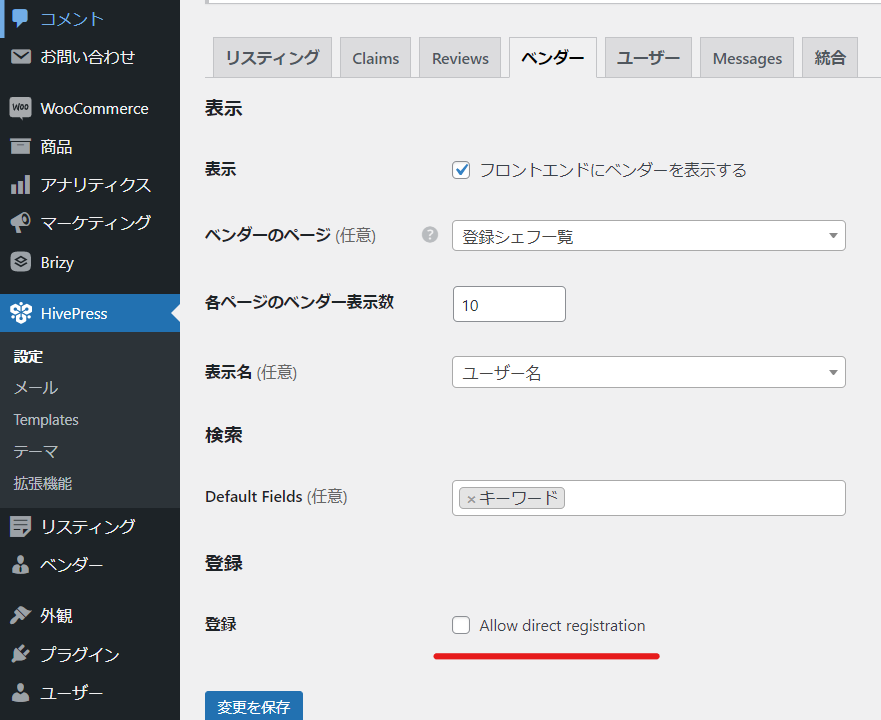This screenshot has height=720, width=881.
Task: Open the HivePress menu icon
Action: click(x=20, y=313)
